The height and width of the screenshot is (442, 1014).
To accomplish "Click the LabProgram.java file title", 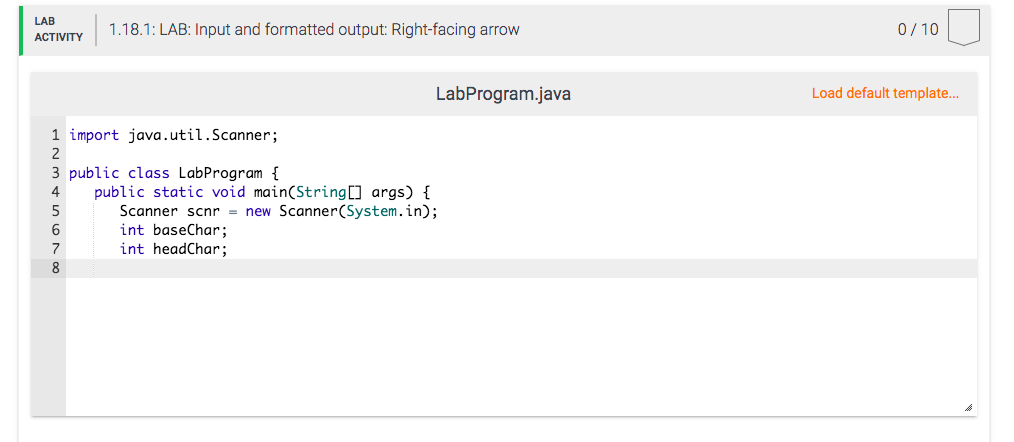I will pos(503,94).
